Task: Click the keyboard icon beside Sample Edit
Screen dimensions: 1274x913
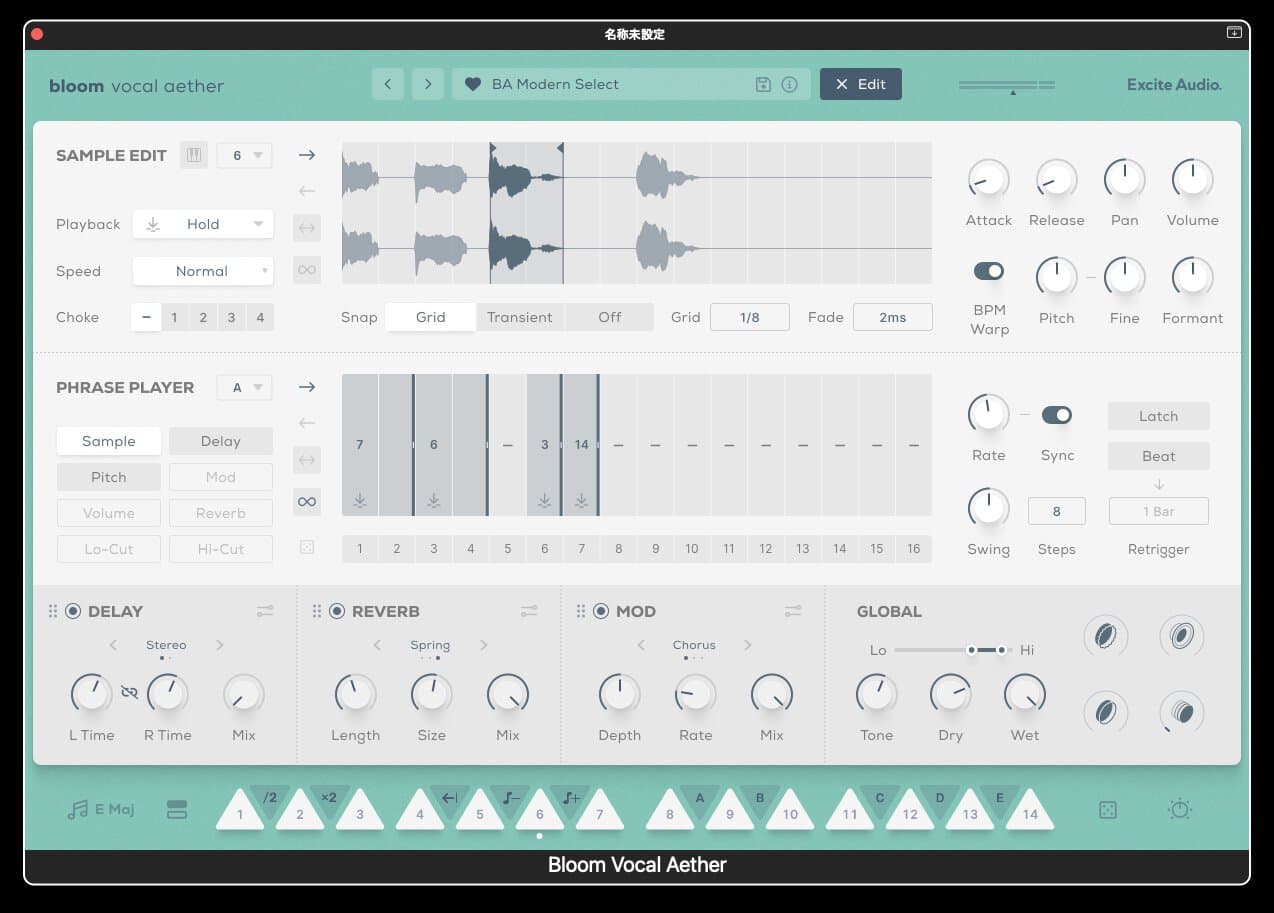Action: tap(194, 155)
